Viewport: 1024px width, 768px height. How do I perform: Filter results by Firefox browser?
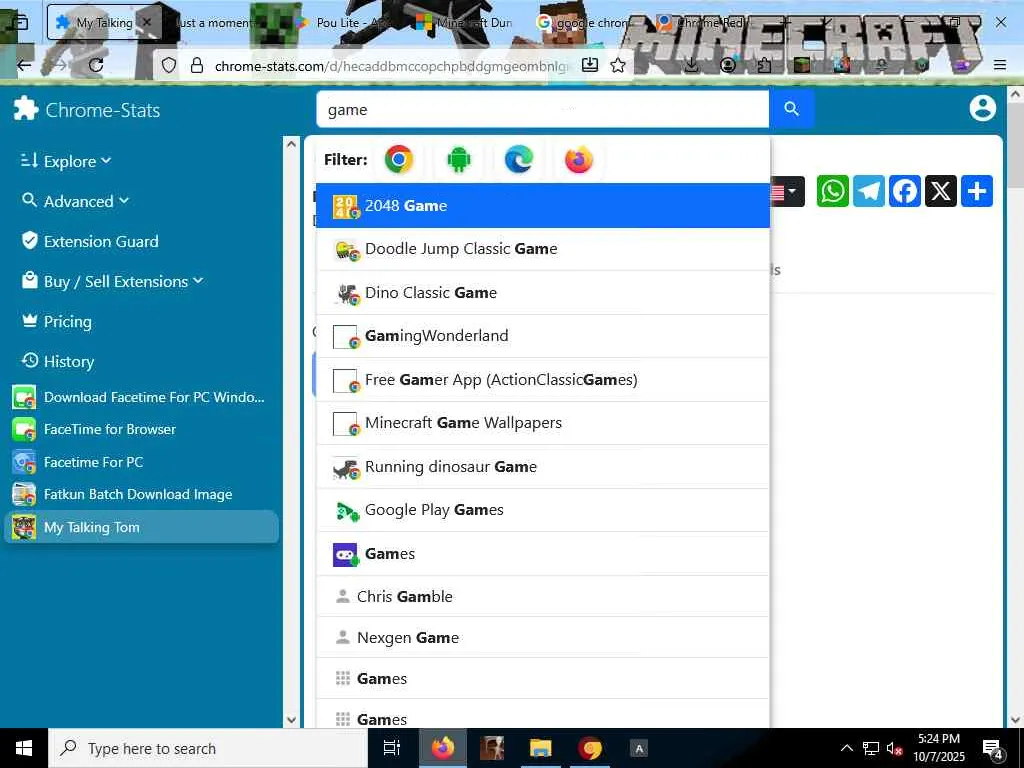click(x=579, y=159)
